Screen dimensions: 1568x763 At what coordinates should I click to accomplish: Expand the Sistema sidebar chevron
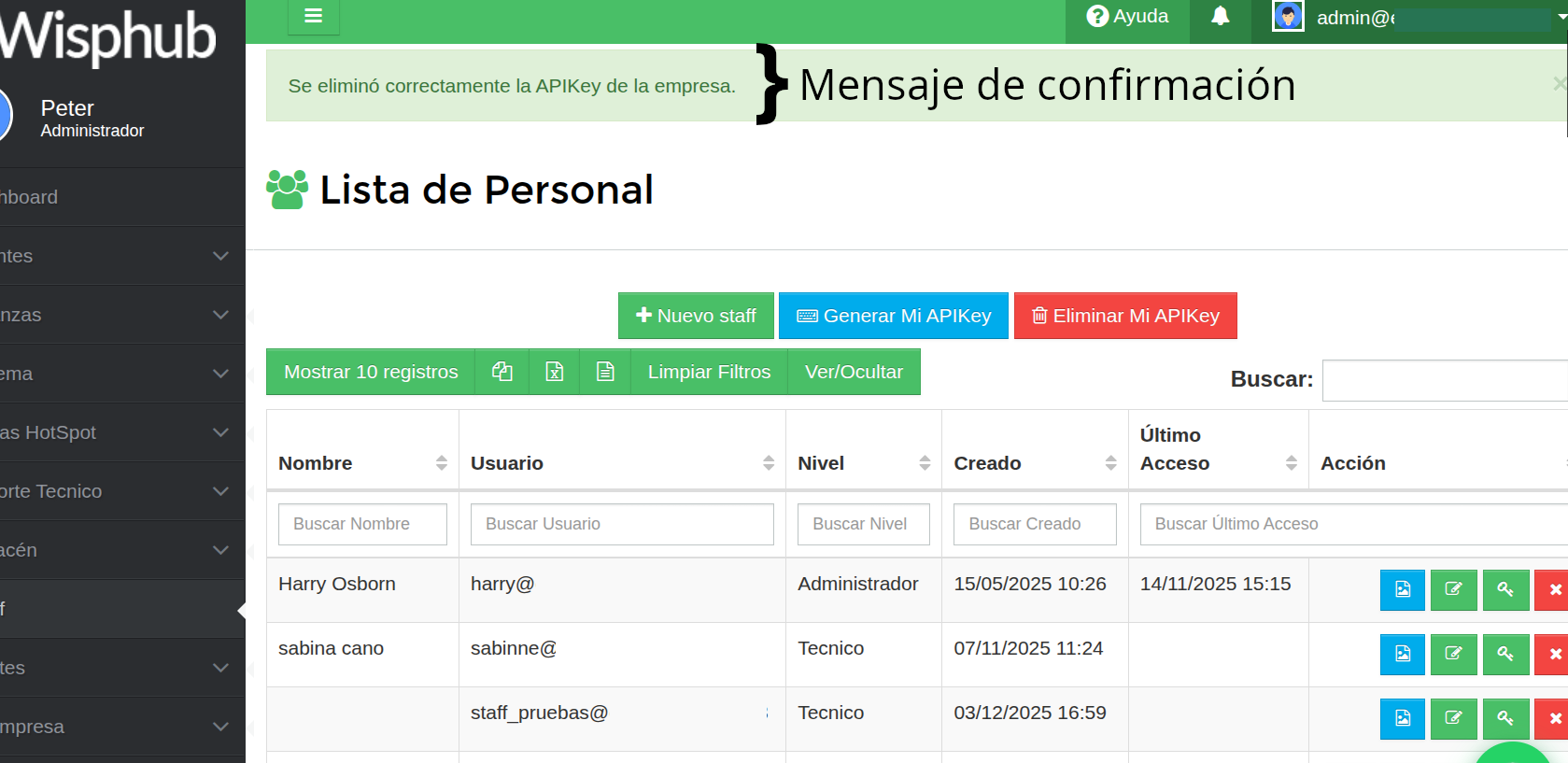(x=220, y=374)
